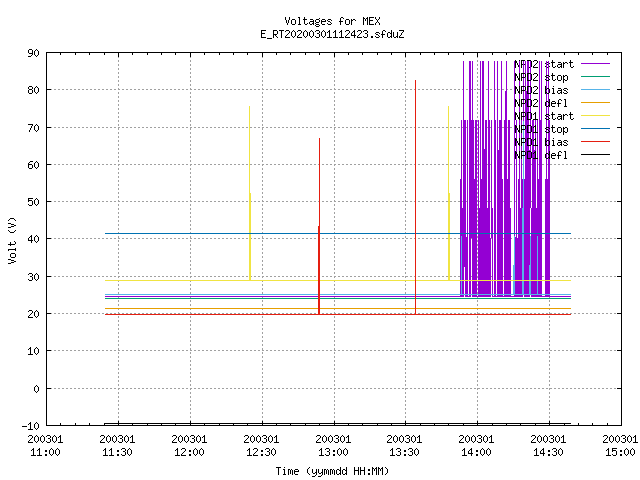
Task: Click the x-axis tick label 12:00
Action: coord(189,452)
